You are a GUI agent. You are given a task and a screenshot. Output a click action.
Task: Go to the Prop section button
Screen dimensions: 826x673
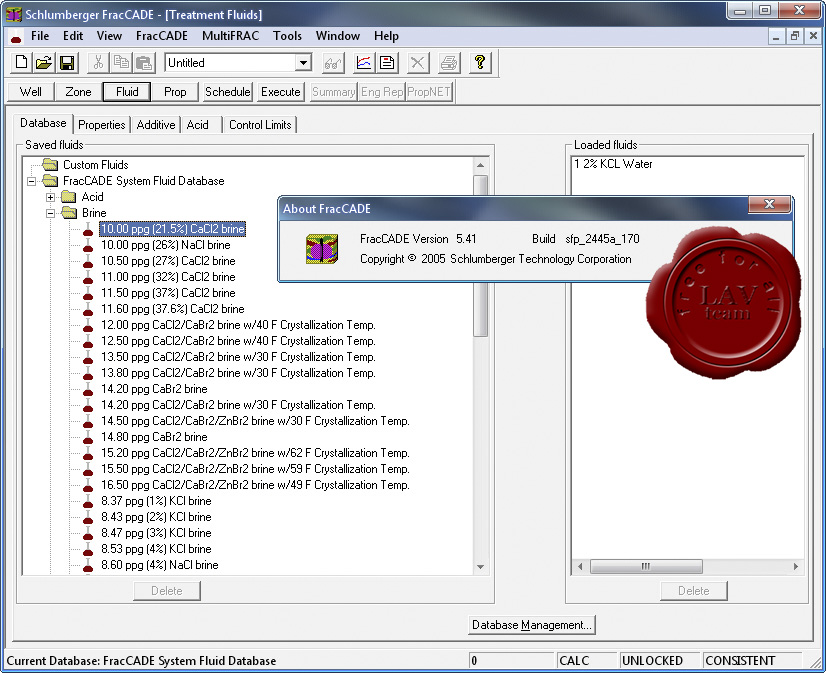point(175,92)
